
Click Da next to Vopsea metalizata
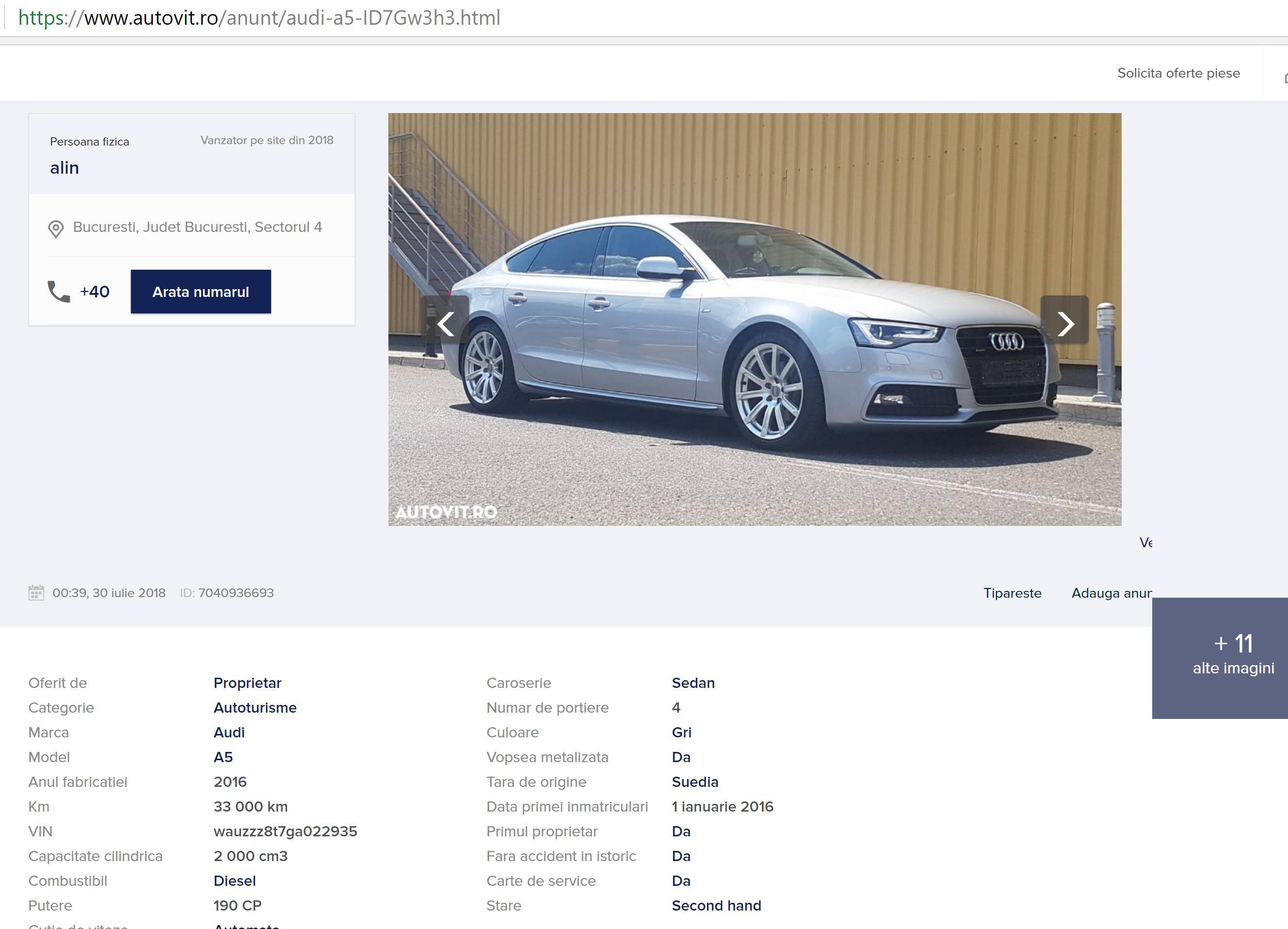[x=681, y=757]
